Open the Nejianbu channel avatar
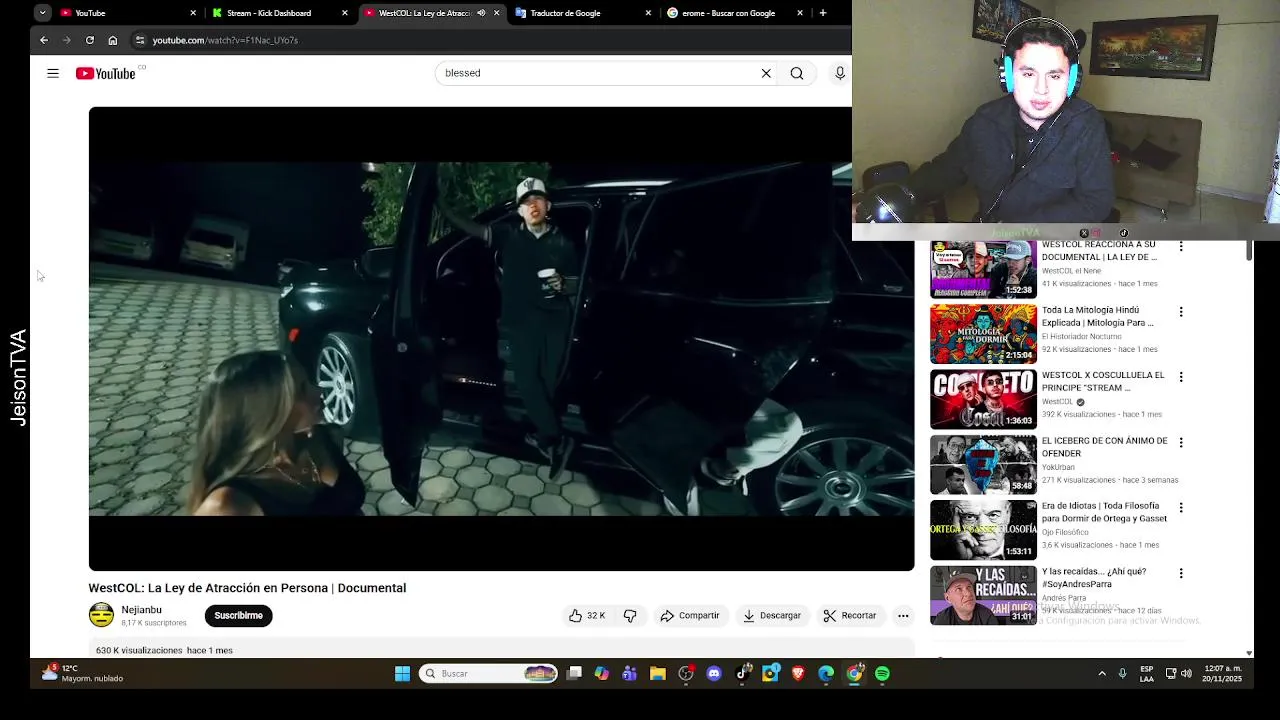 click(x=101, y=615)
